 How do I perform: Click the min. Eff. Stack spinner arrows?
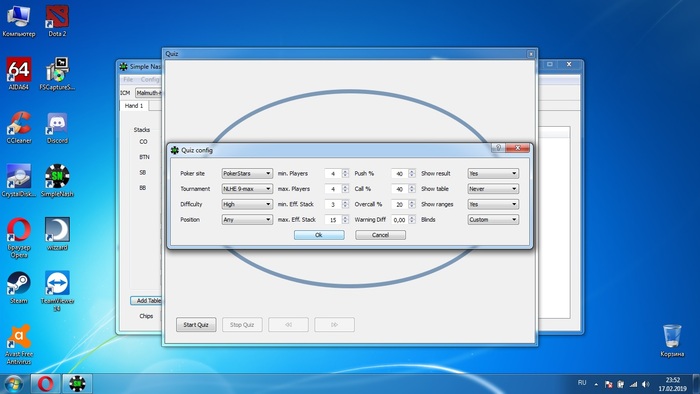[345, 204]
